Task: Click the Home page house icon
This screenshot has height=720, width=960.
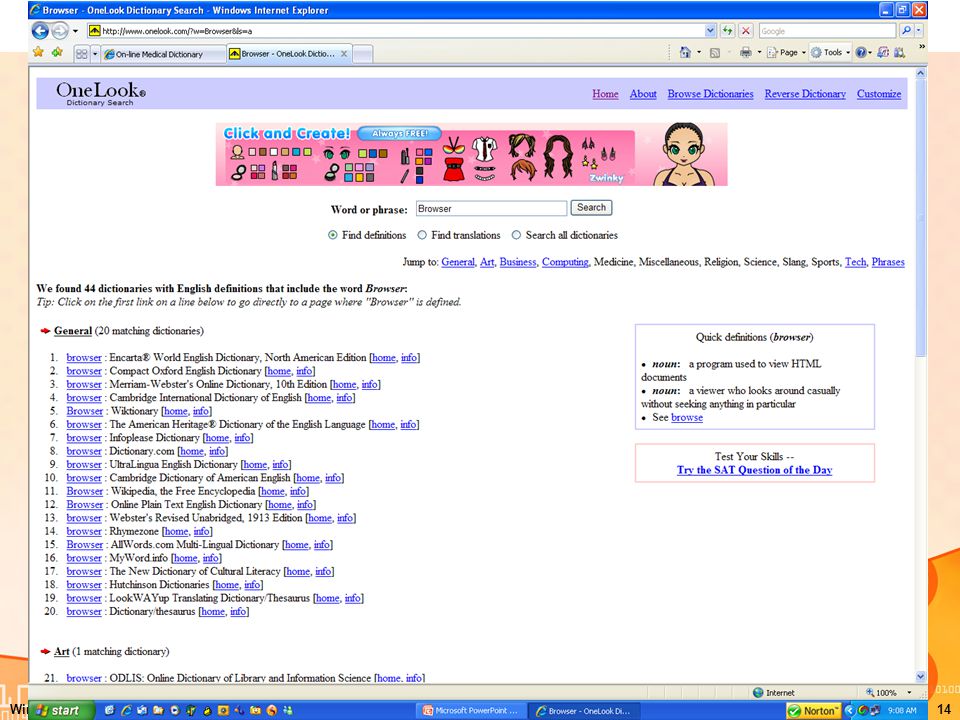Action: pos(685,53)
